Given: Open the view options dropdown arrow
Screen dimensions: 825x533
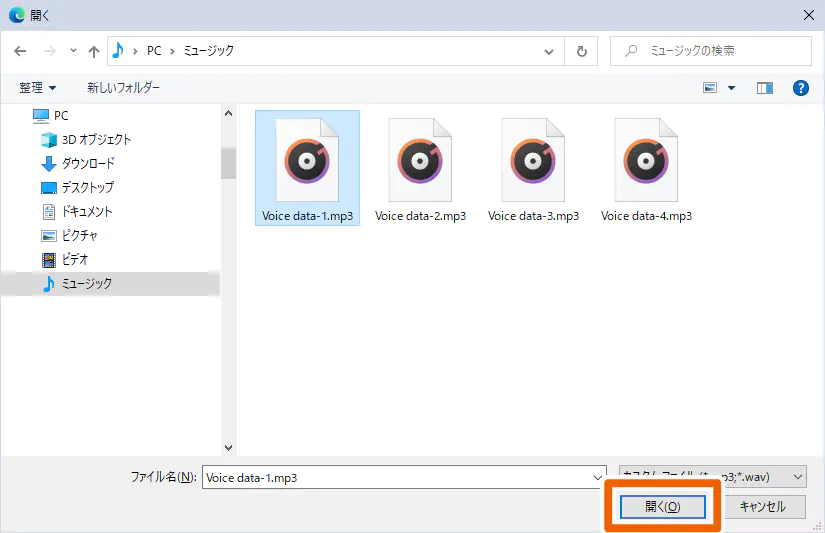Looking at the screenshot, I should (732, 88).
